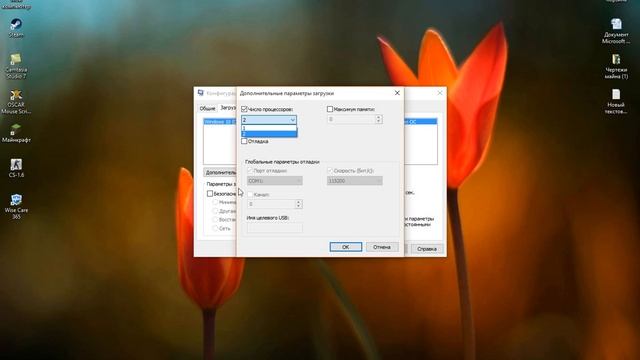Click the Отмена button
This screenshot has height=360, width=640.
pos(382,247)
